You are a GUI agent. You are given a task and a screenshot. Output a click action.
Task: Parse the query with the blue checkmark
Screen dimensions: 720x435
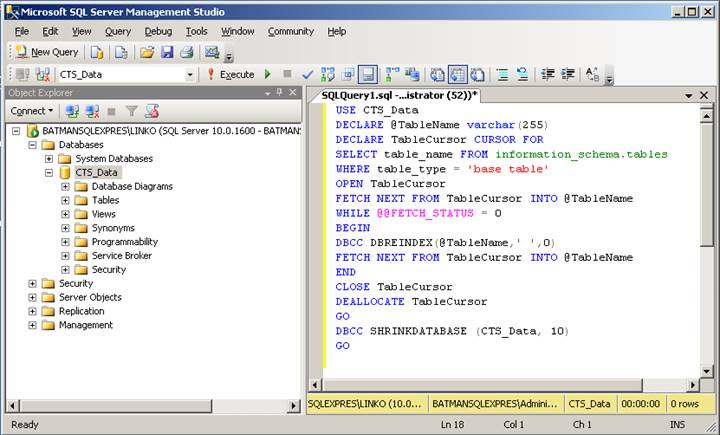coord(308,74)
